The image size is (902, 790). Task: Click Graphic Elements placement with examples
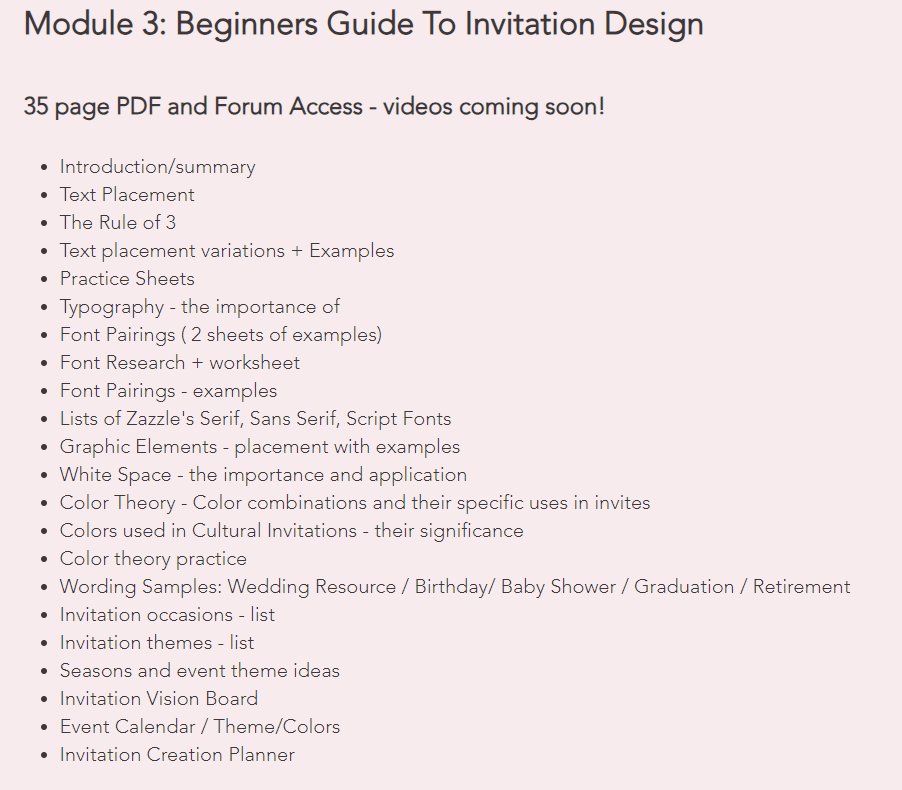point(260,447)
